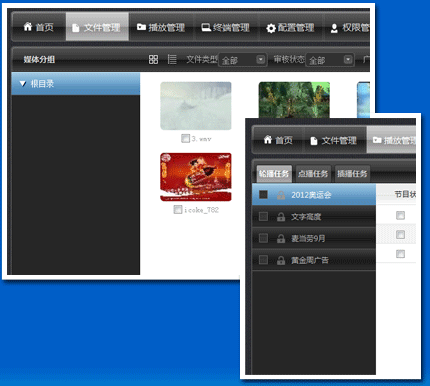The width and height of the screenshot is (430, 386).
Task: Tick the checkbox for 3.wmv
Action: [185, 138]
